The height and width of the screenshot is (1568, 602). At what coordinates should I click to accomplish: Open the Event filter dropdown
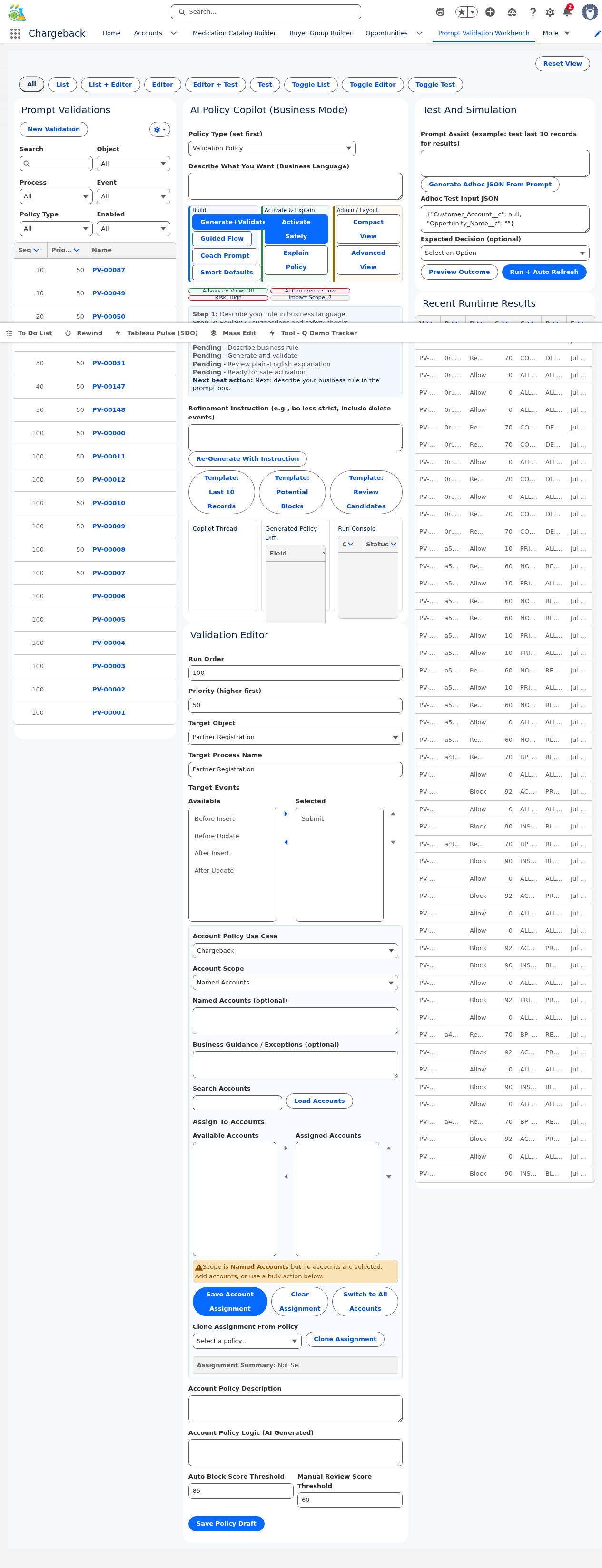coord(133,196)
